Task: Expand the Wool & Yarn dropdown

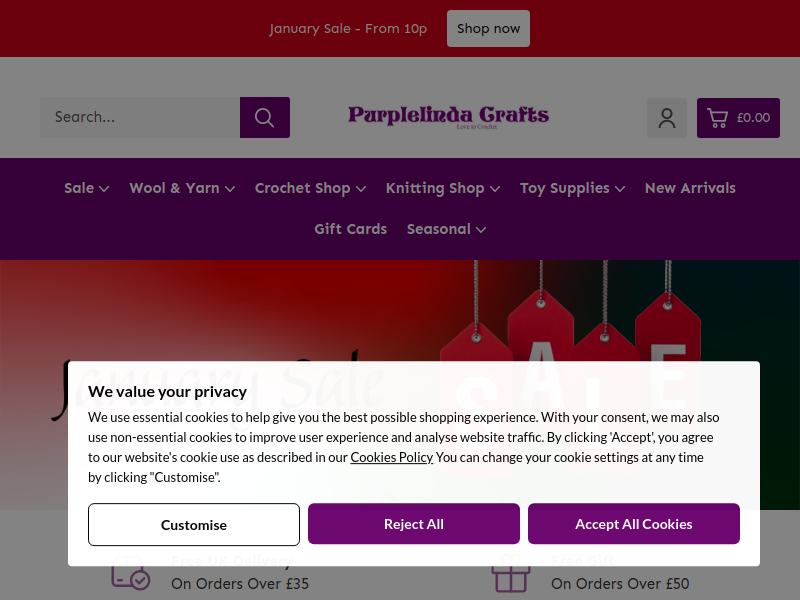Action: pos(182,188)
